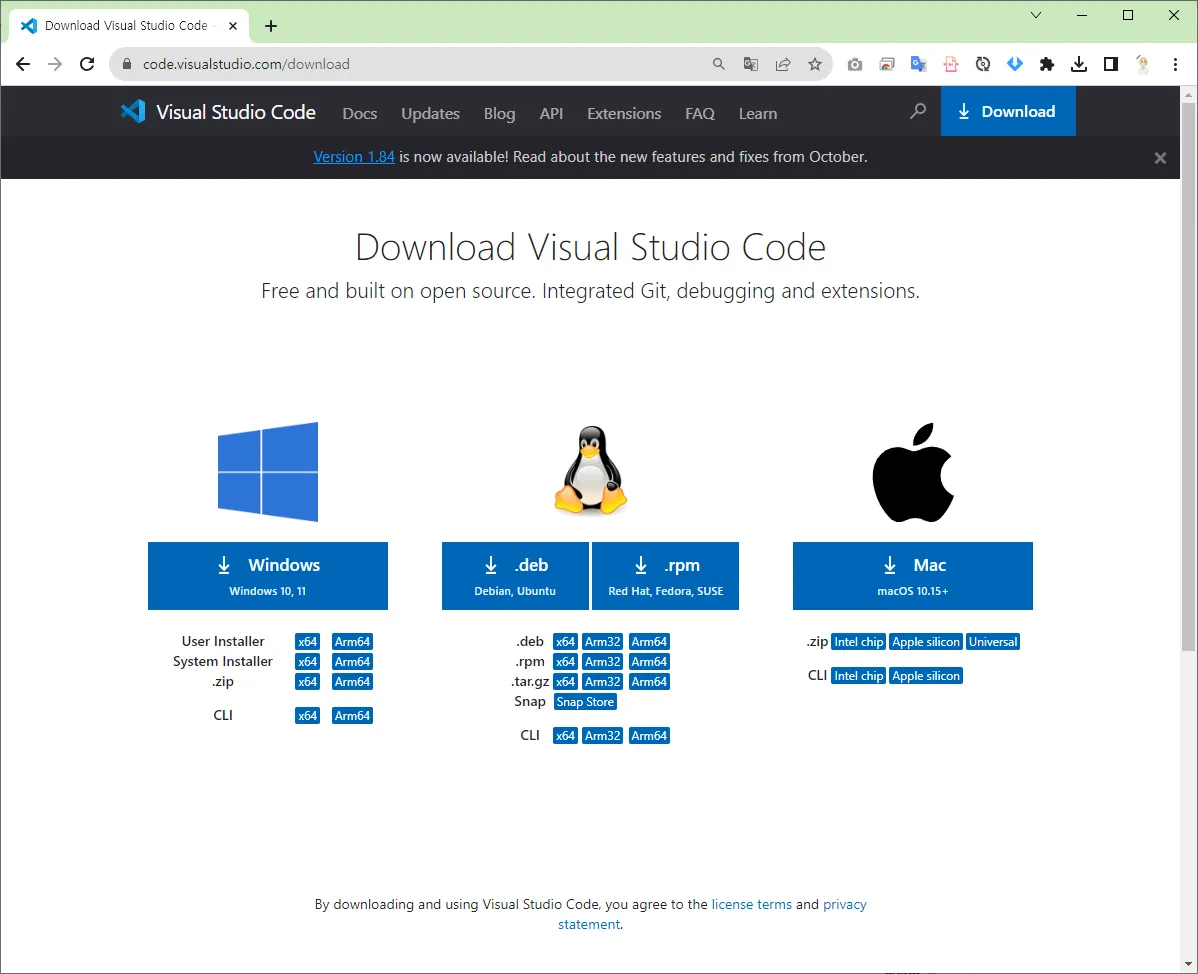Open the Chrome three-dot menu
1198x974 pixels.
[x=1175, y=64]
